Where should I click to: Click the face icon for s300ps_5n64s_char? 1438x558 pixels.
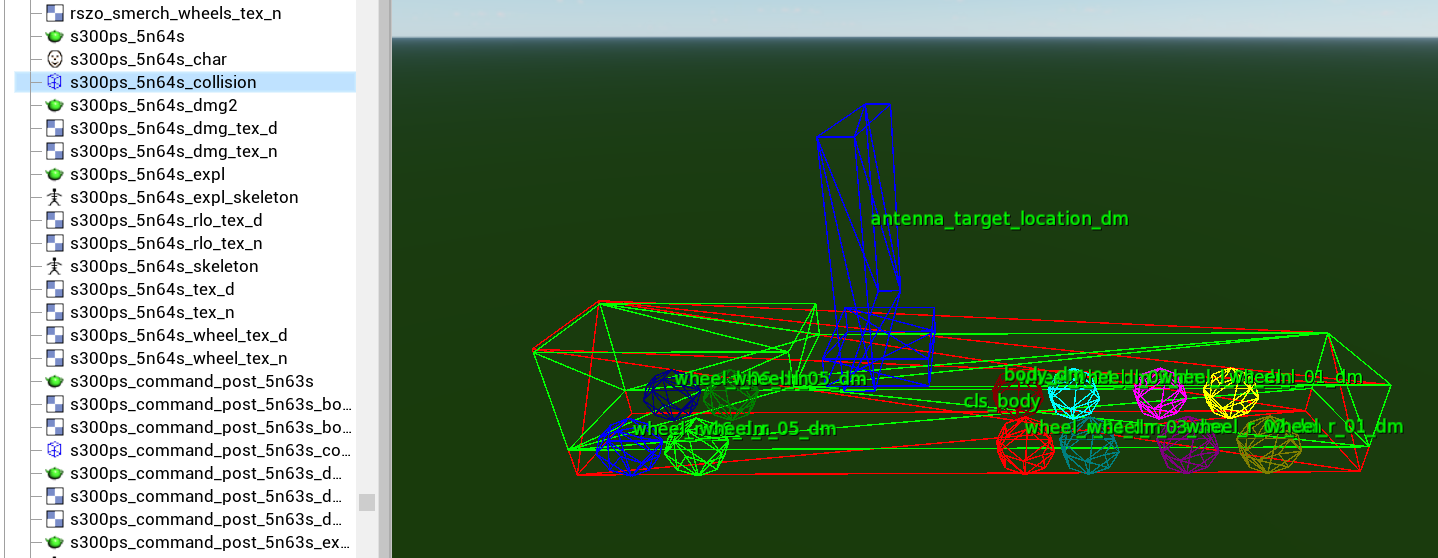pos(55,59)
